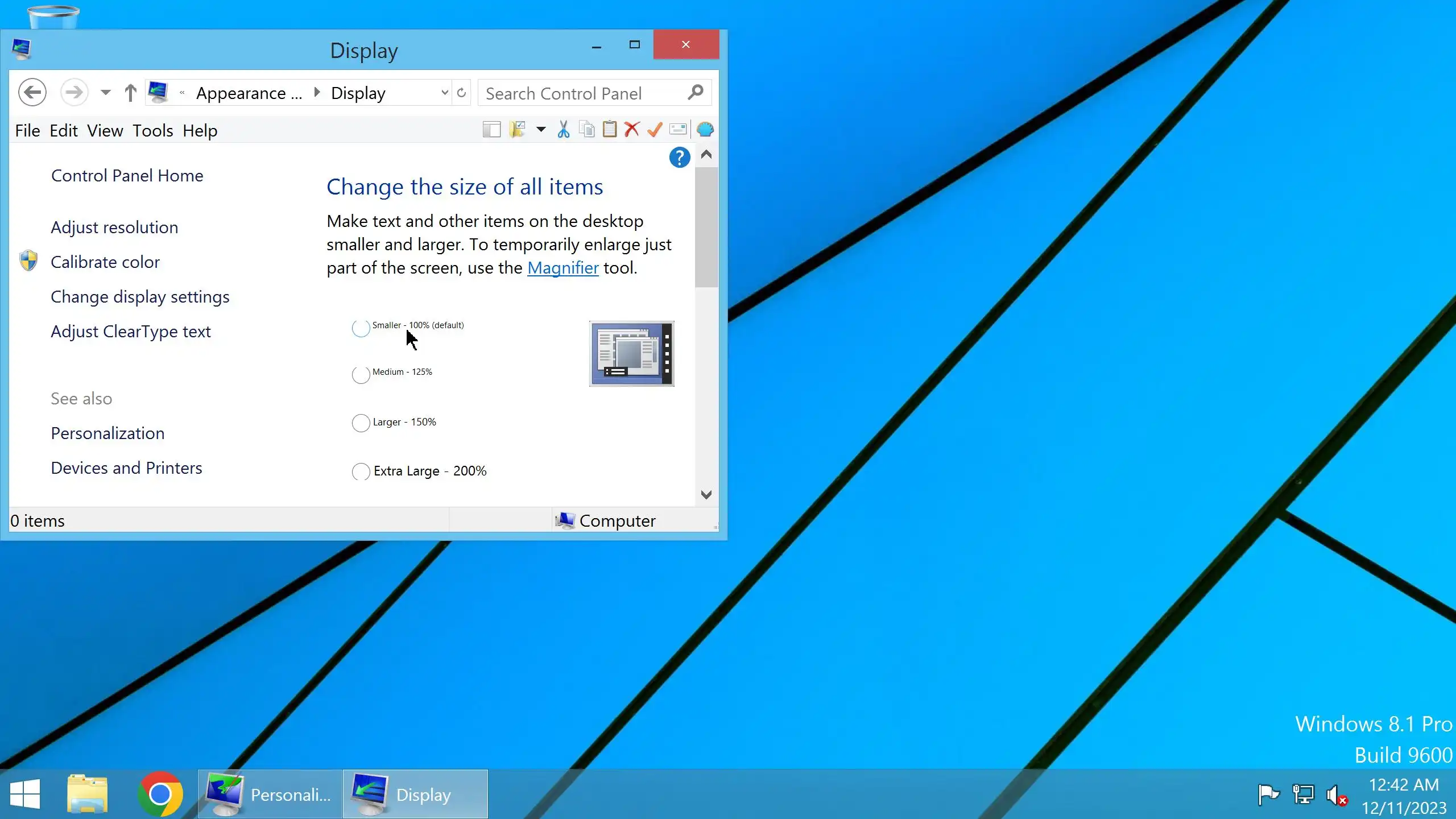Click the vertical scrollbar thumb

tap(706, 227)
